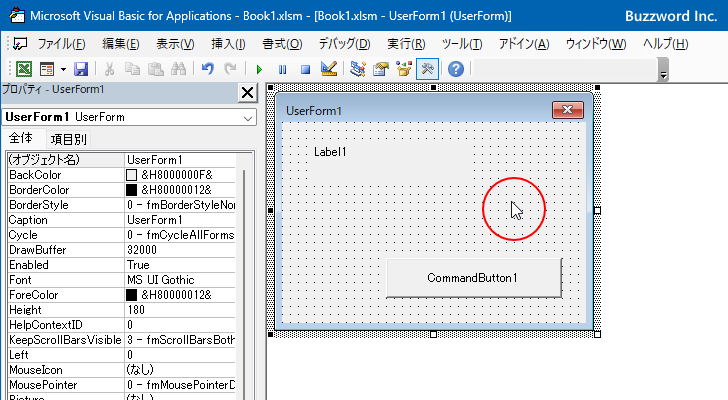Open the Object Browser icon
Image resolution: width=728 pixels, height=400 pixels.
tap(404, 69)
